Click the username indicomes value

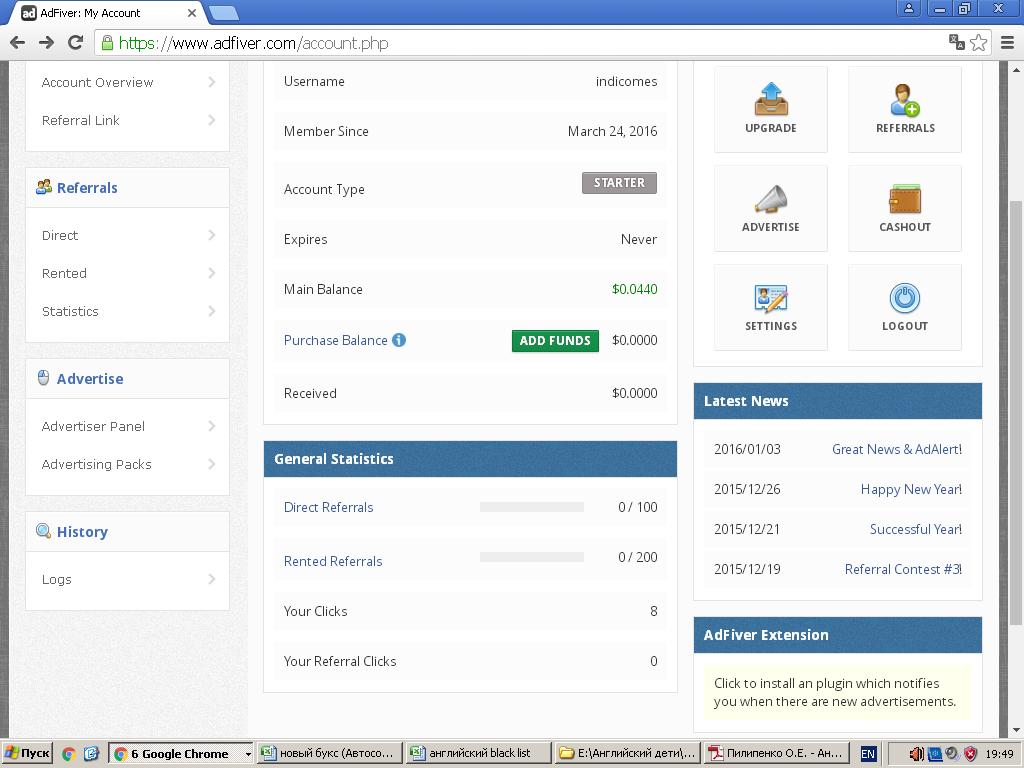coord(626,82)
